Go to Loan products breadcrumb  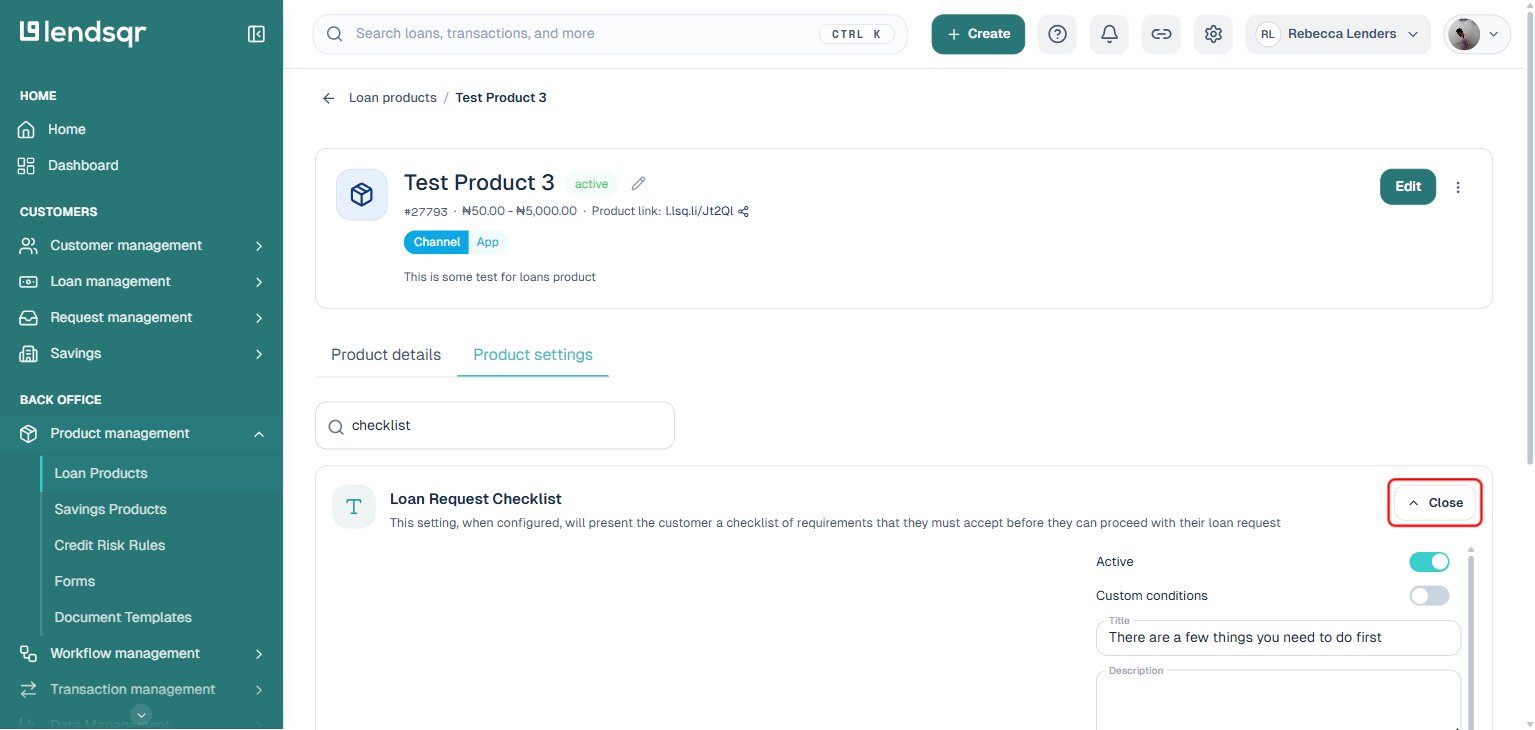click(393, 98)
